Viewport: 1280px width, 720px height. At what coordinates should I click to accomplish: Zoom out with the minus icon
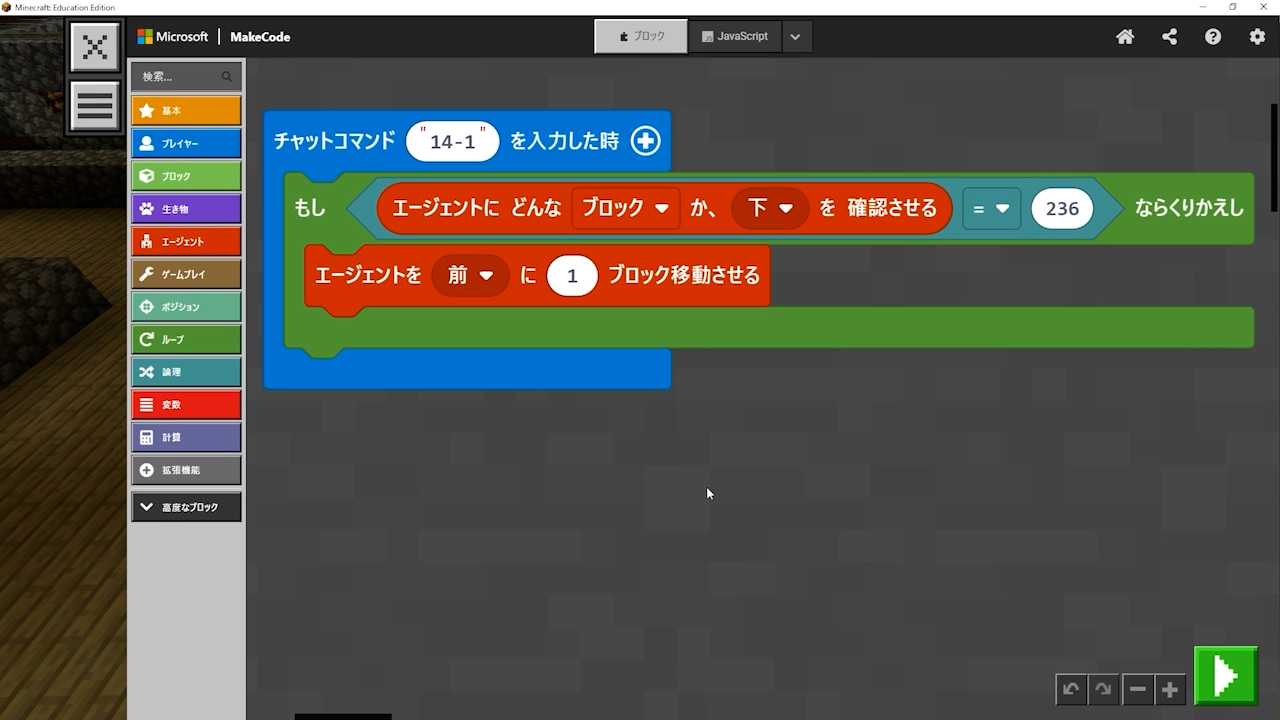point(1137,689)
